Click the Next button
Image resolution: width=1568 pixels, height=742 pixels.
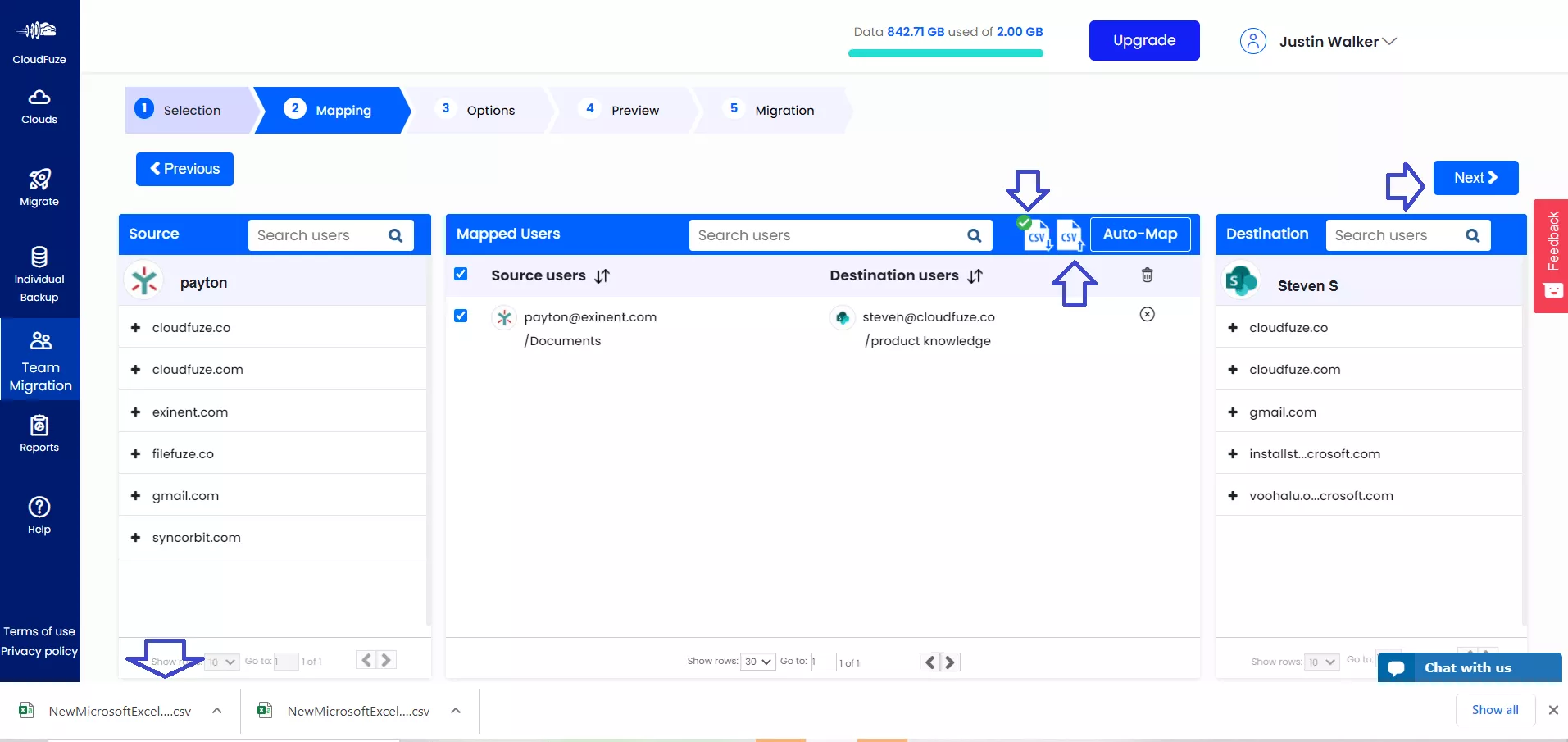(x=1475, y=178)
